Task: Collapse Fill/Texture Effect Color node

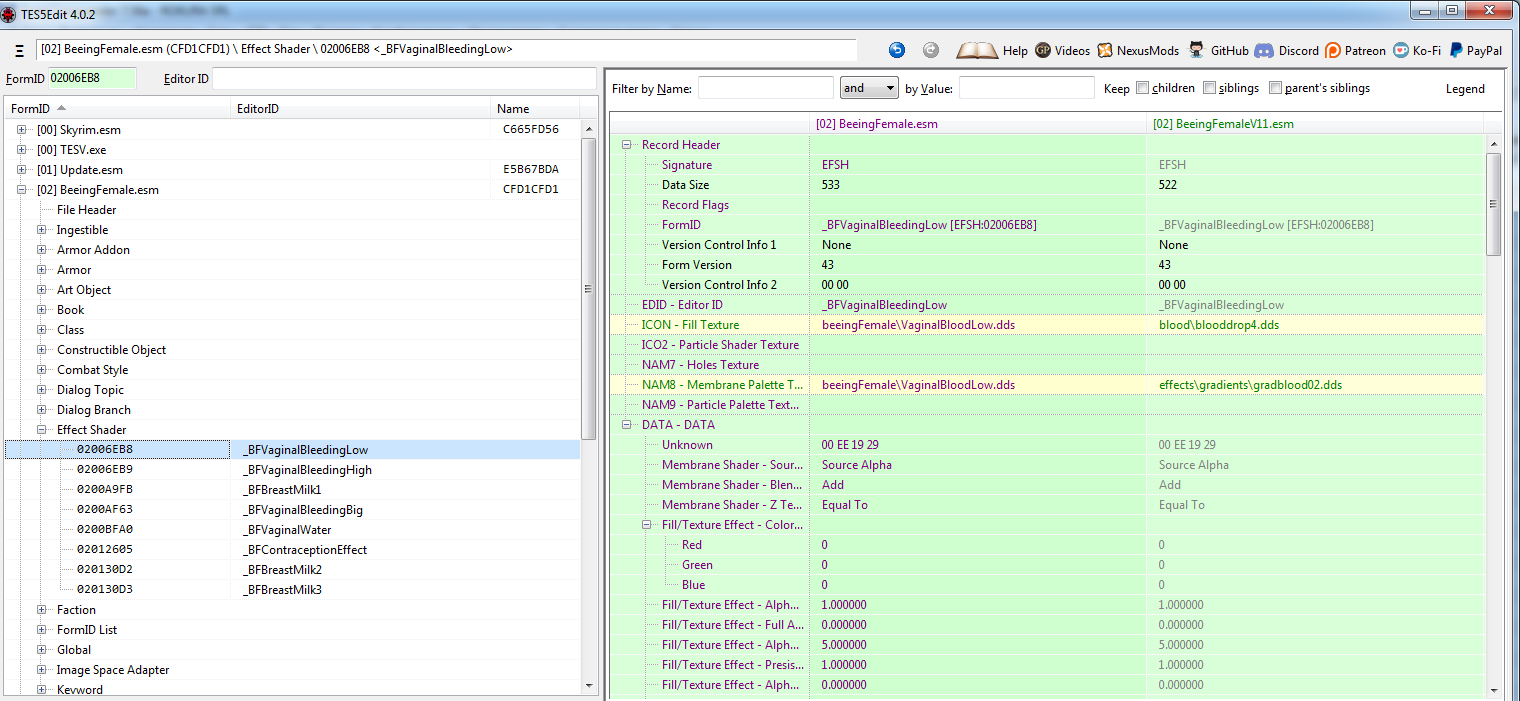Action: point(647,525)
